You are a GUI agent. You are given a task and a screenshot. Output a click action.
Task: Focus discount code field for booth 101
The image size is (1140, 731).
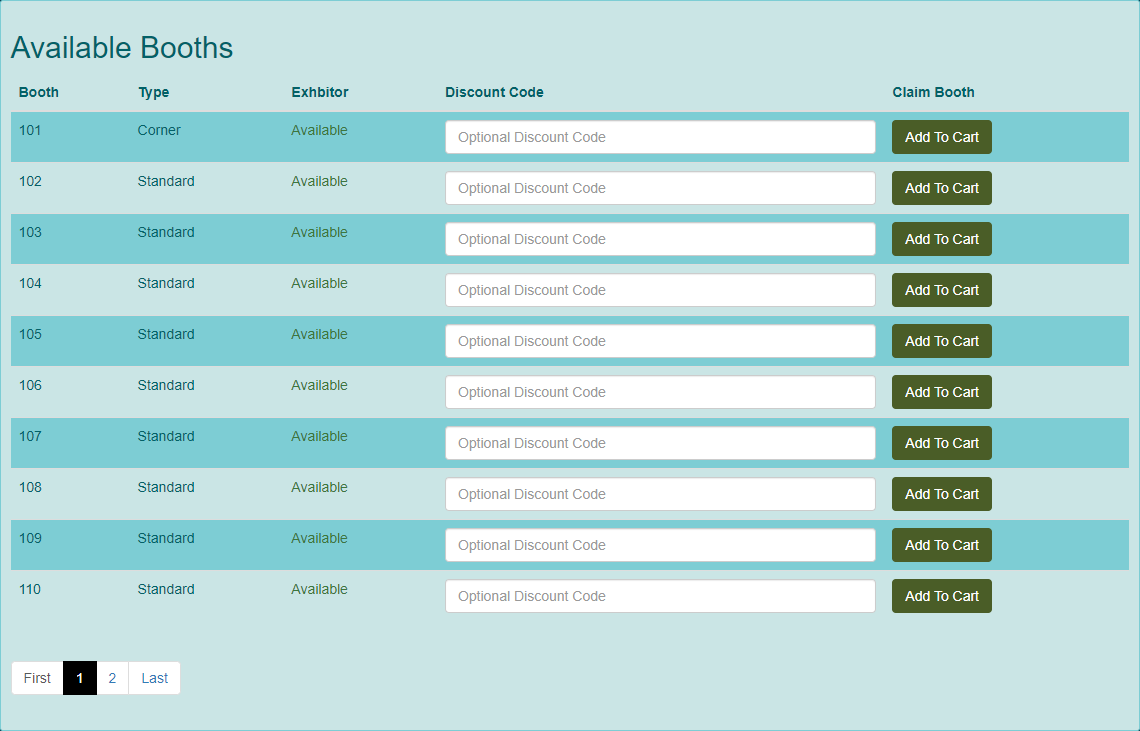tap(660, 137)
